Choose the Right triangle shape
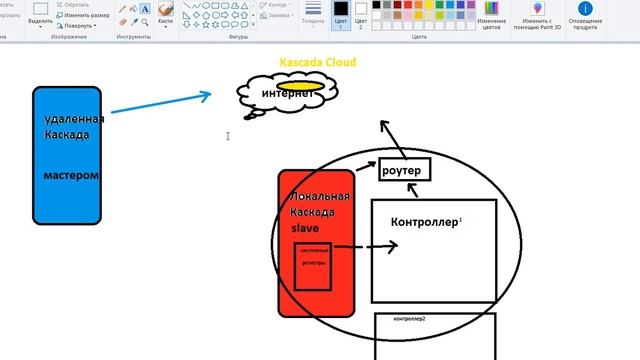This screenshot has height=360, width=640. pyautogui.click(x=187, y=15)
